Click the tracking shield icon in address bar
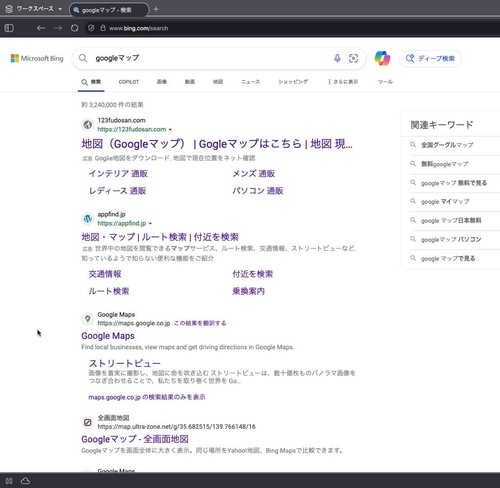The image size is (500, 488). tap(91, 28)
